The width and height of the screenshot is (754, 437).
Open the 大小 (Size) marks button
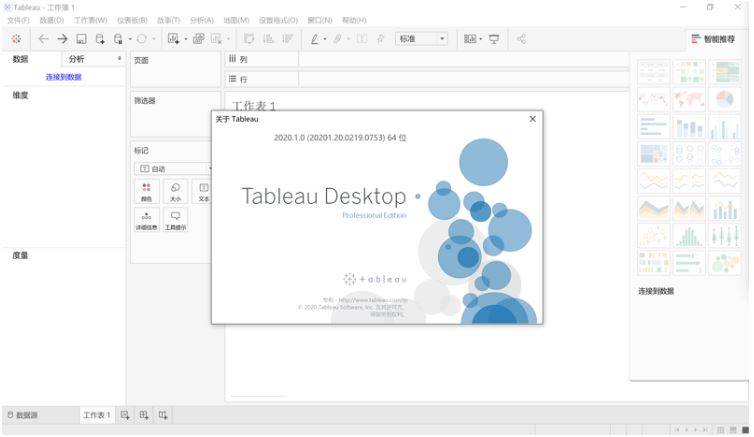175,192
